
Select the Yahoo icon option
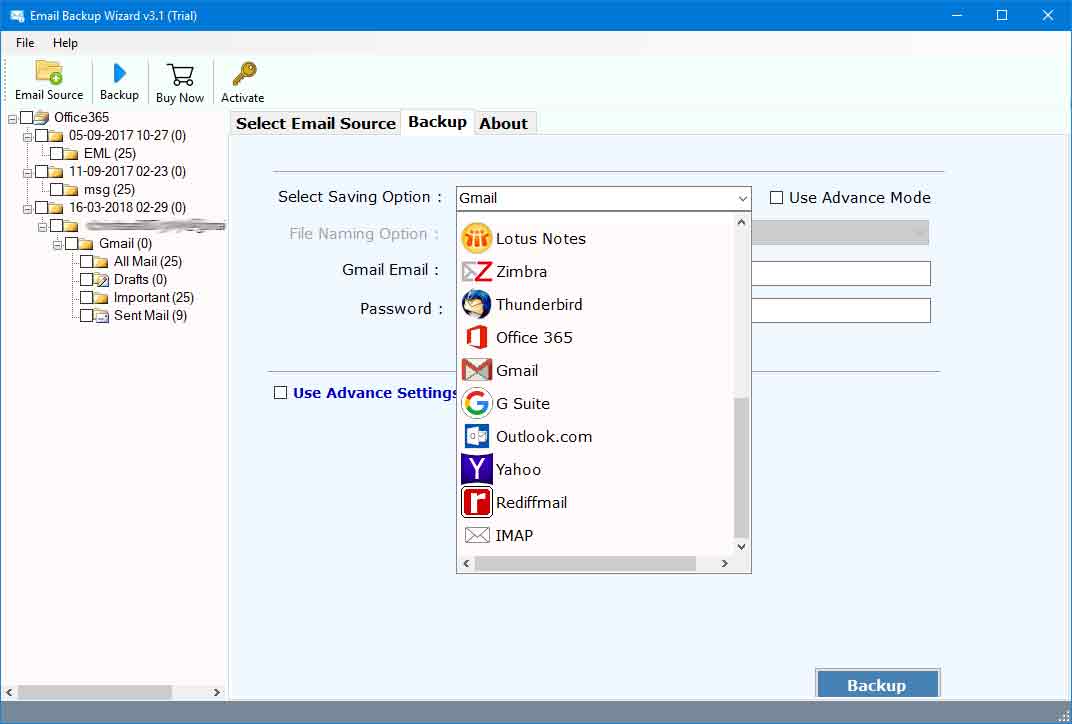(477, 469)
